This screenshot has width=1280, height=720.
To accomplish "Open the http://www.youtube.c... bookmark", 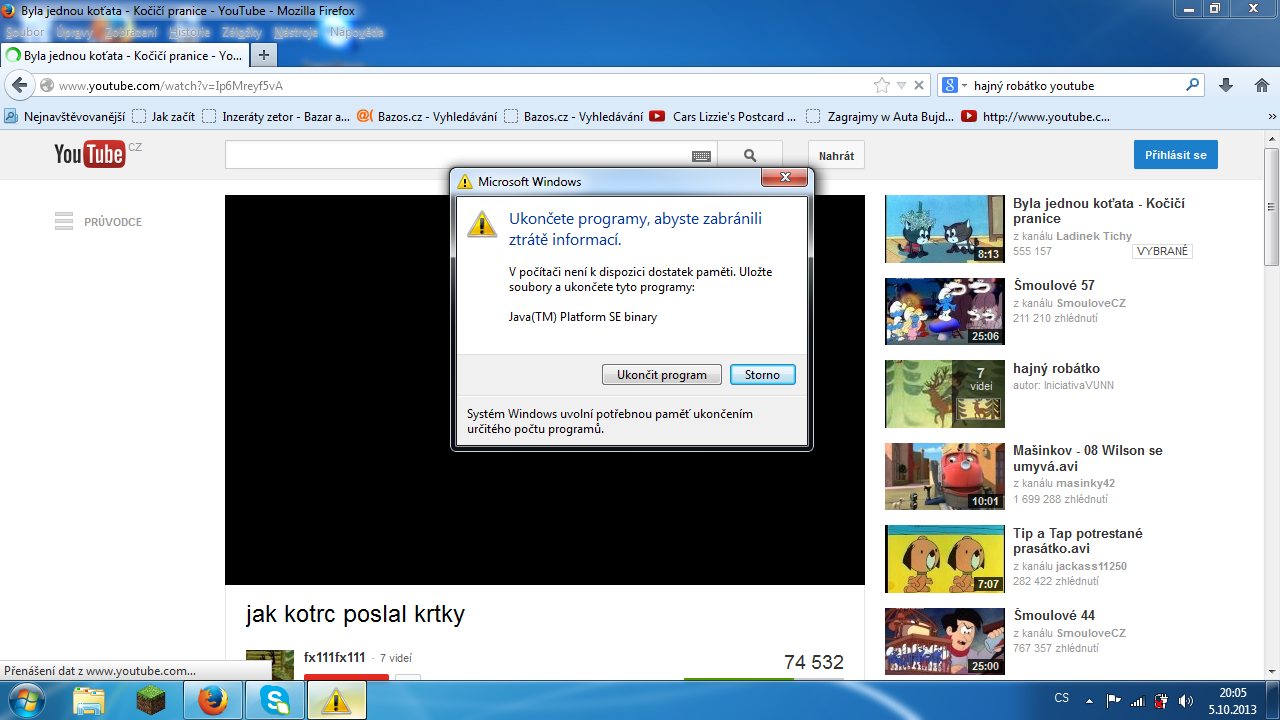I will [x=1036, y=116].
